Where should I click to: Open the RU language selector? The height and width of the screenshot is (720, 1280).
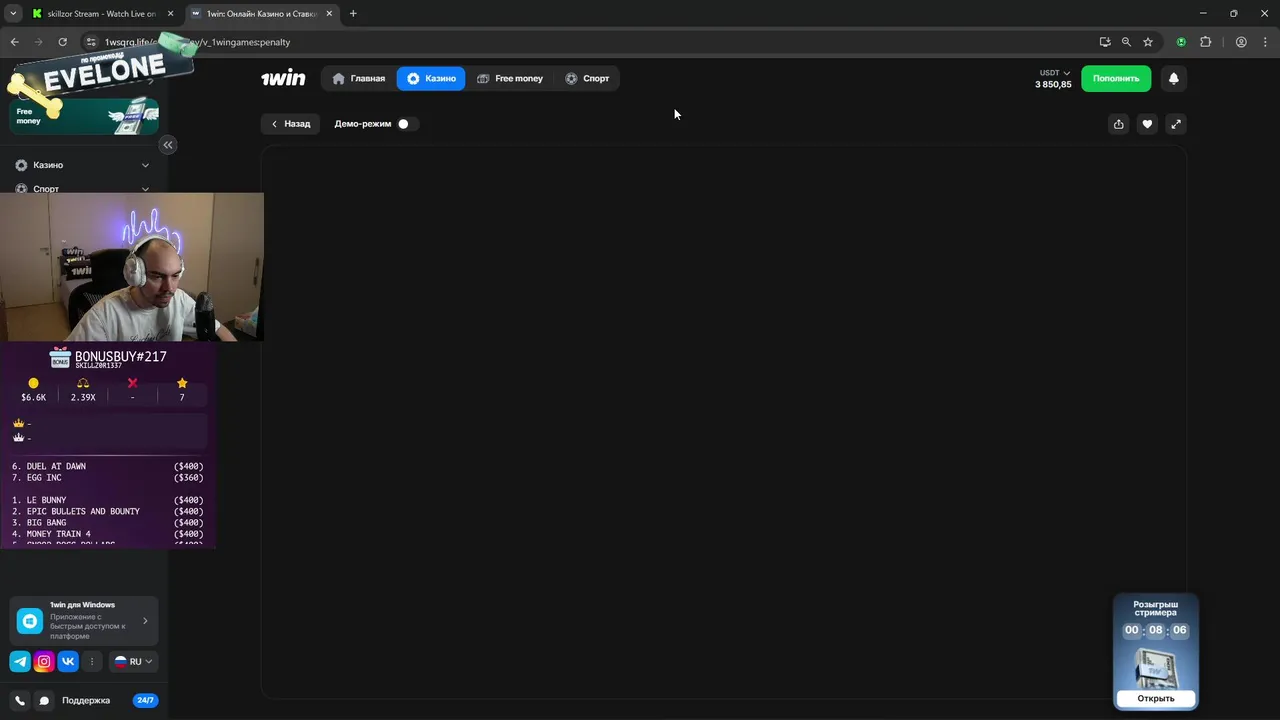click(133, 661)
